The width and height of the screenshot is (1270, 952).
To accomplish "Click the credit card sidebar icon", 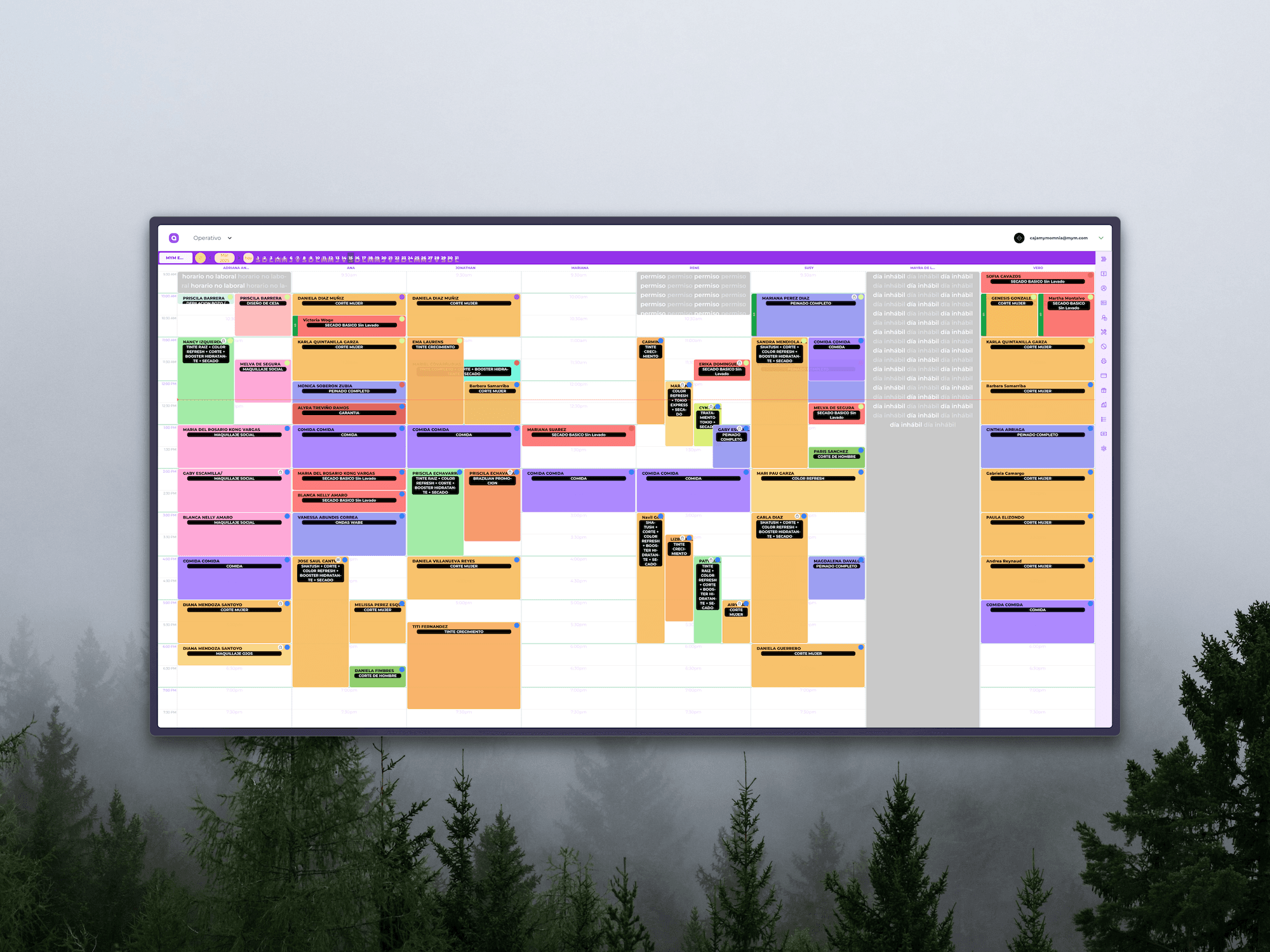I will [1104, 376].
